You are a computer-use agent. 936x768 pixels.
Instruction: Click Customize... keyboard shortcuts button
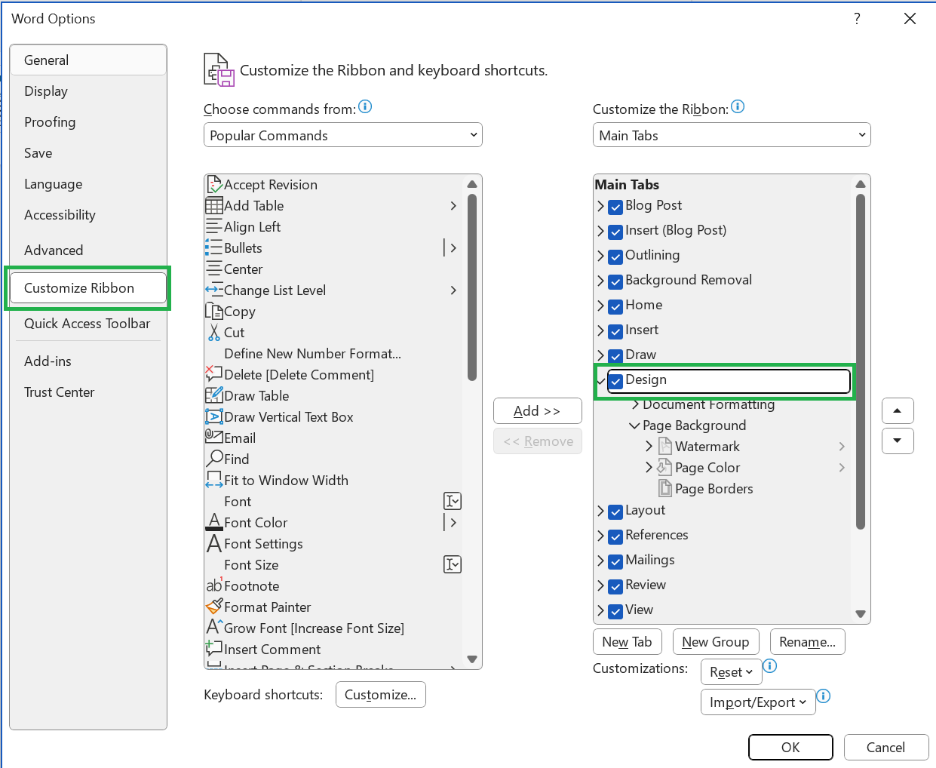380,695
